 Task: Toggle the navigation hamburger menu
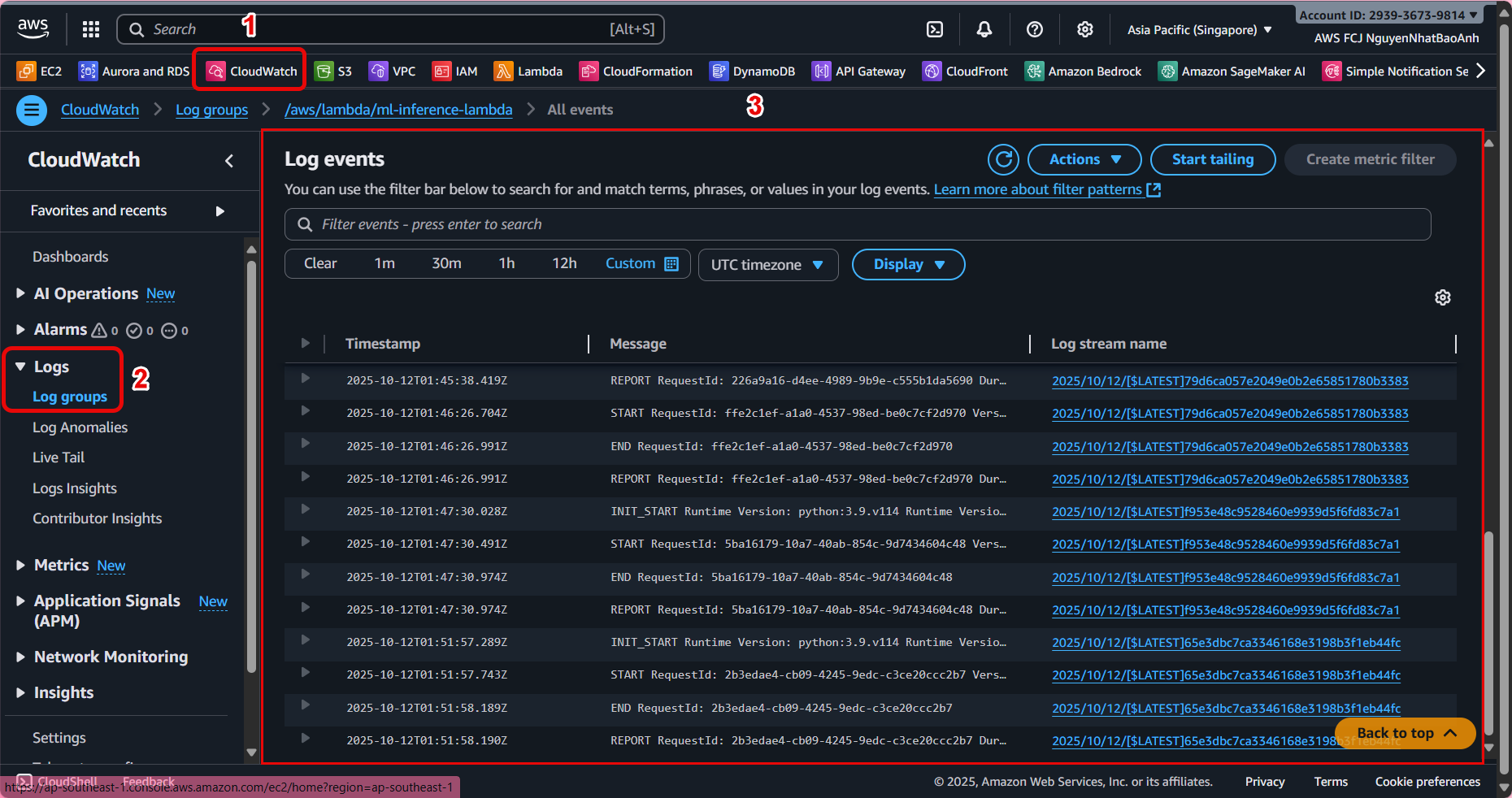(x=32, y=110)
